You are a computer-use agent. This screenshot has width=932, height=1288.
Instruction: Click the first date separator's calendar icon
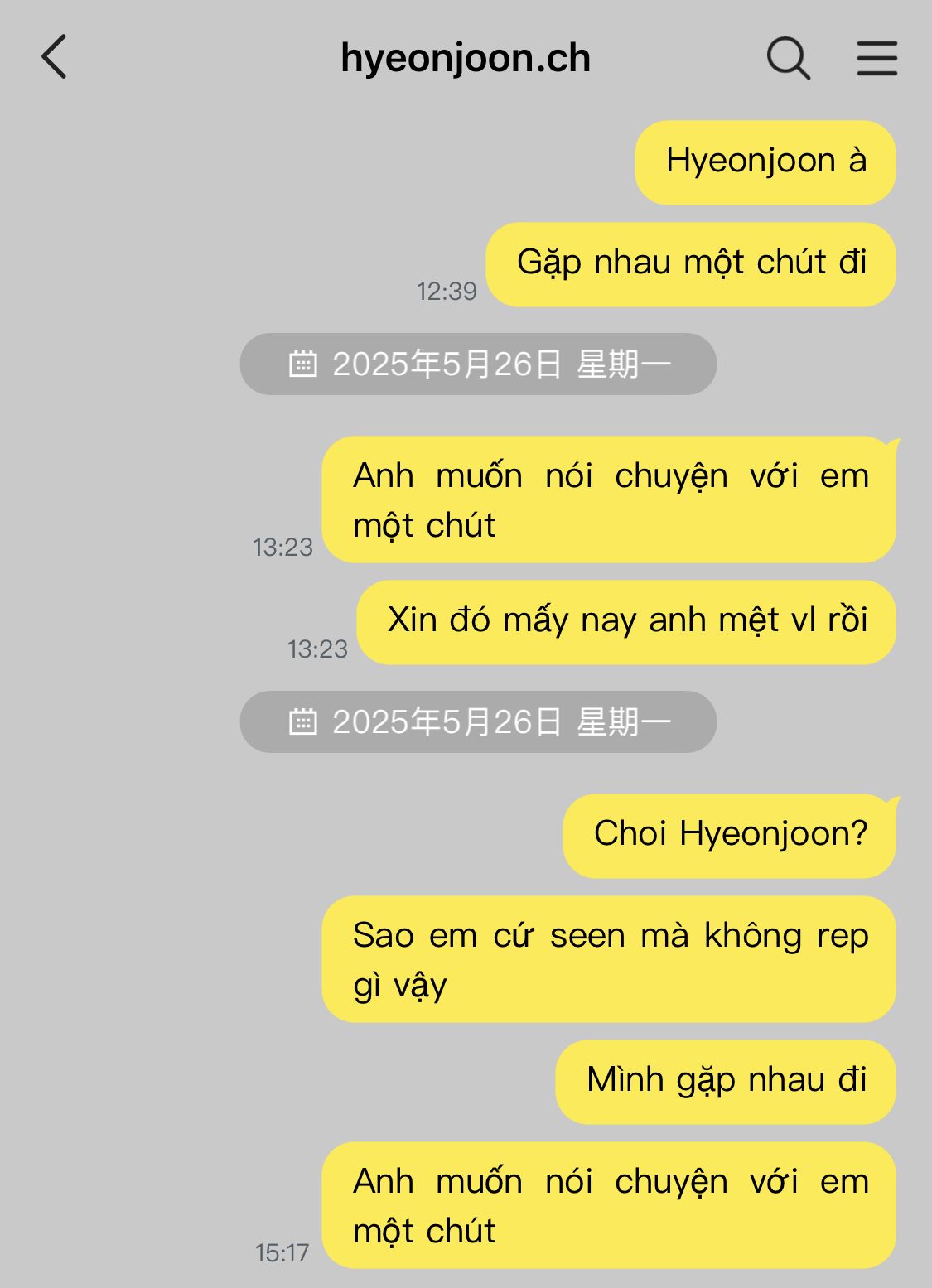click(x=302, y=364)
